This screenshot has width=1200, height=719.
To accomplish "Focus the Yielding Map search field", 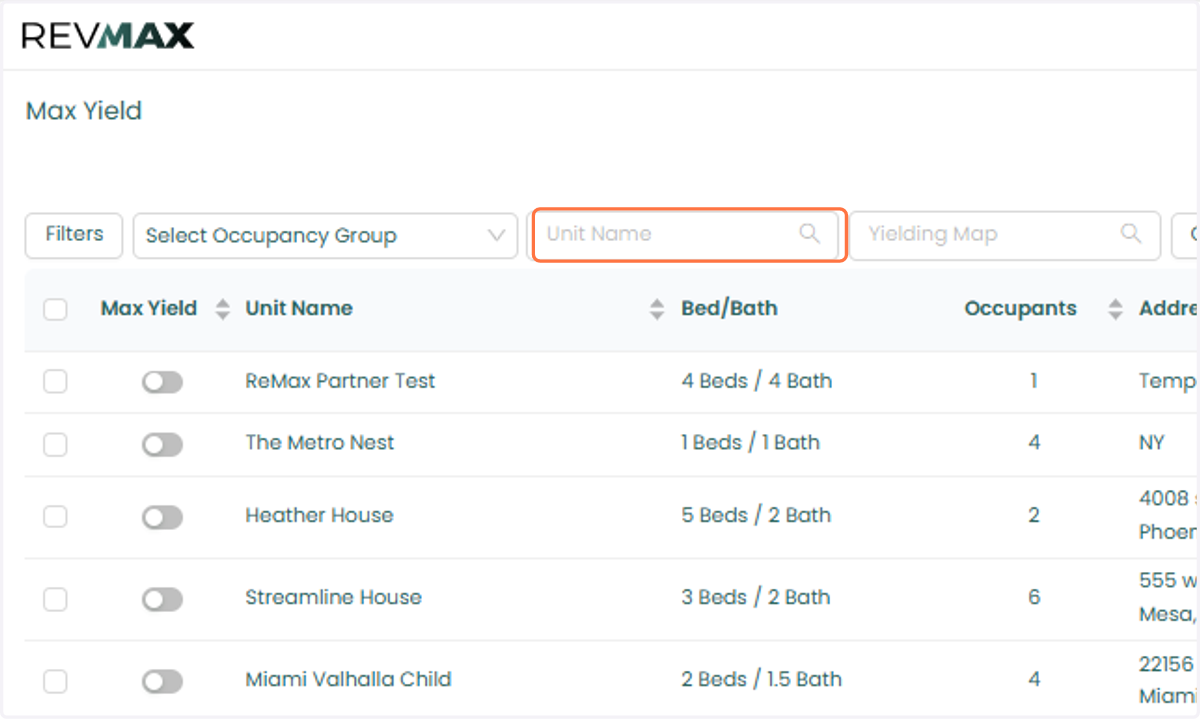I will (x=1005, y=235).
